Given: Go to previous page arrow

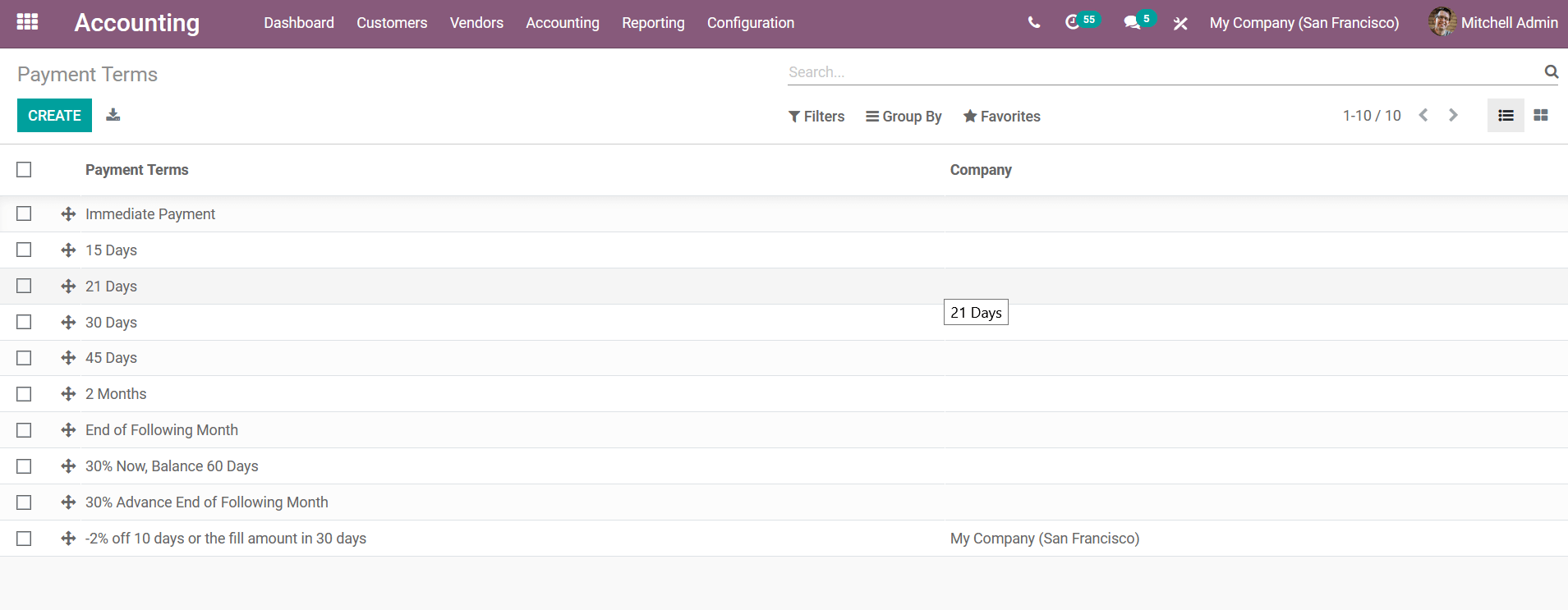Looking at the screenshot, I should [1423, 116].
